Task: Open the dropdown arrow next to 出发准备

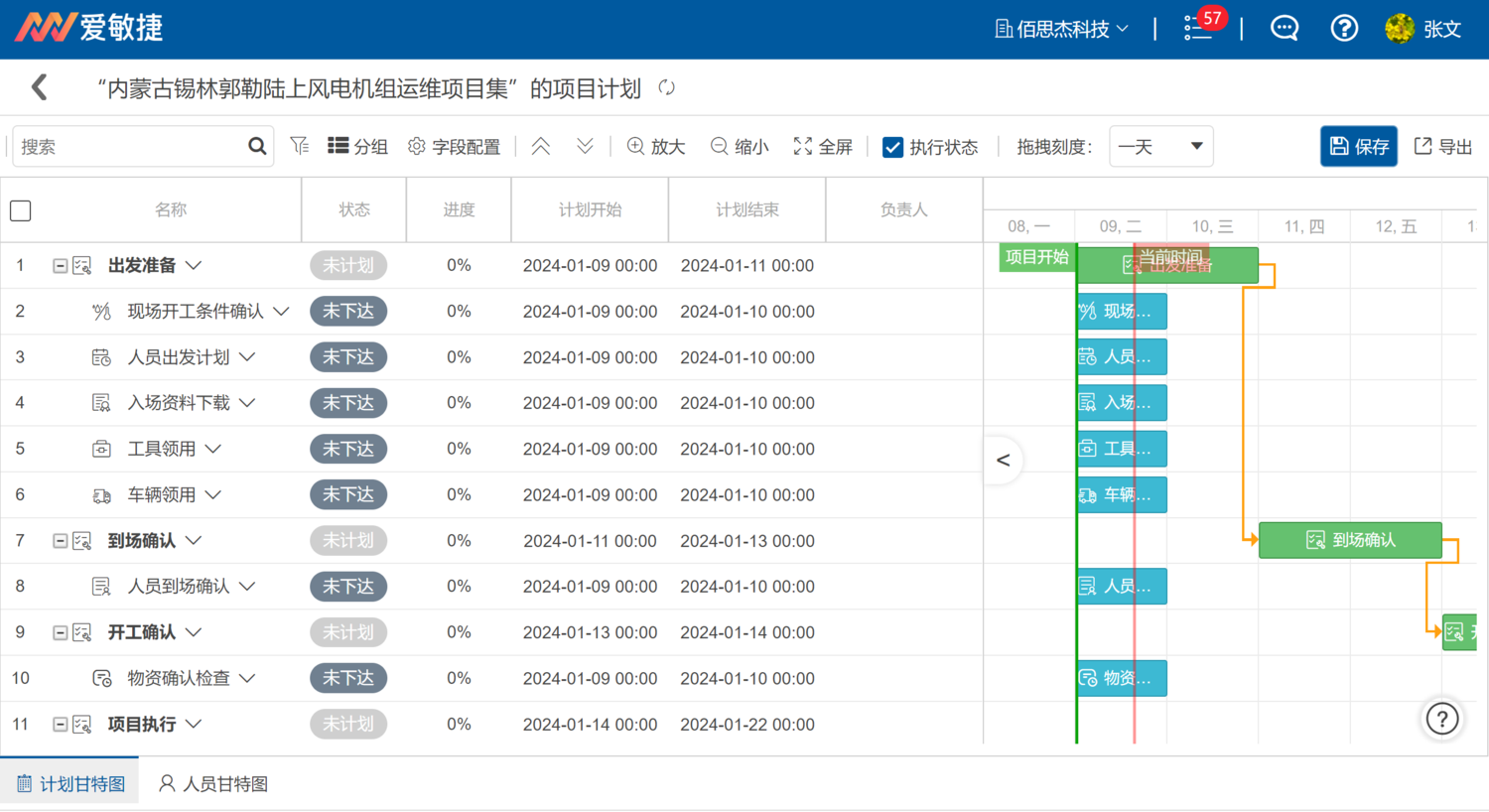Action: 194,265
